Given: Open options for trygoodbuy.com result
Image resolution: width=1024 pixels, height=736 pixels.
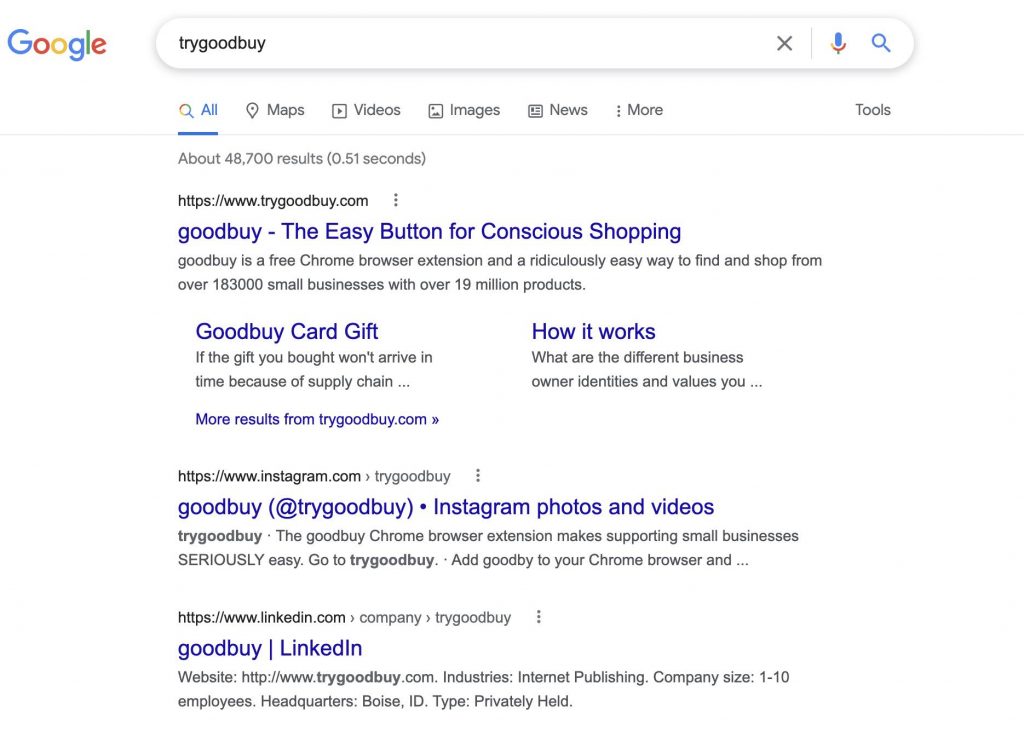Looking at the screenshot, I should click(x=396, y=200).
